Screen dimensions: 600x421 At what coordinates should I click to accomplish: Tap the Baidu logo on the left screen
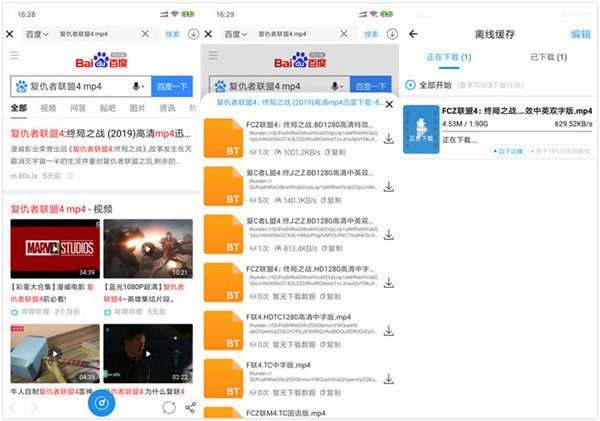point(101,60)
